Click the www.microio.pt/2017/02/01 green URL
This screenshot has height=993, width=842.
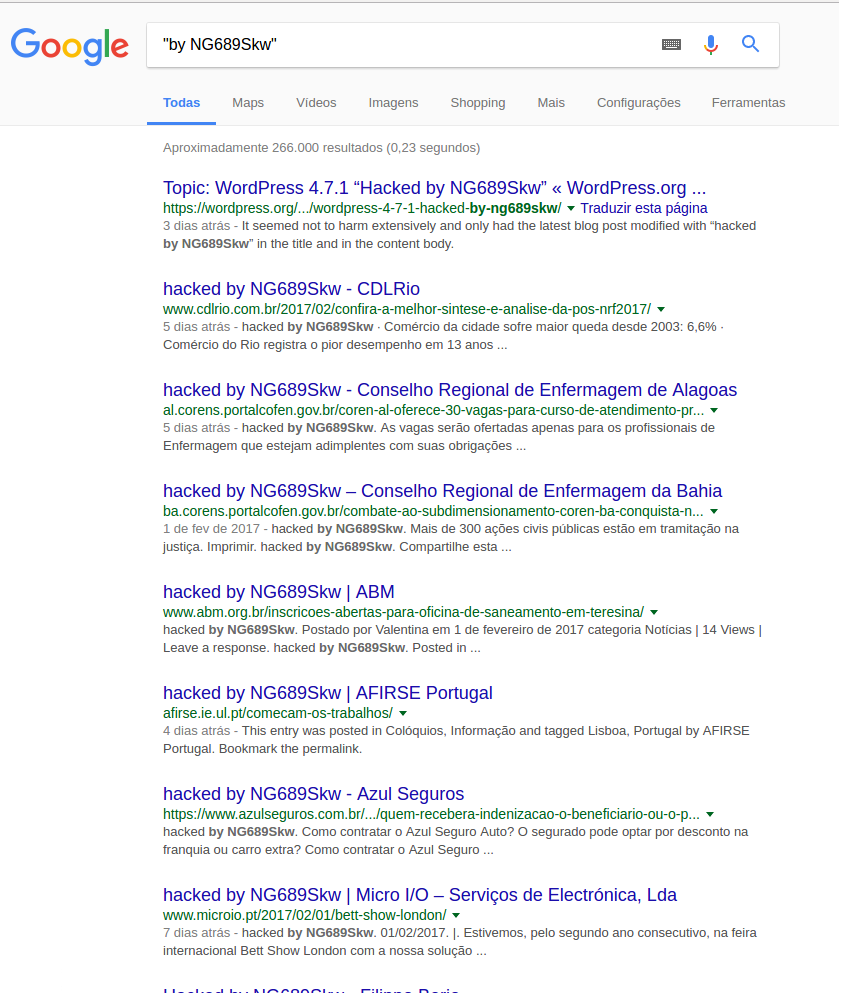click(x=305, y=915)
